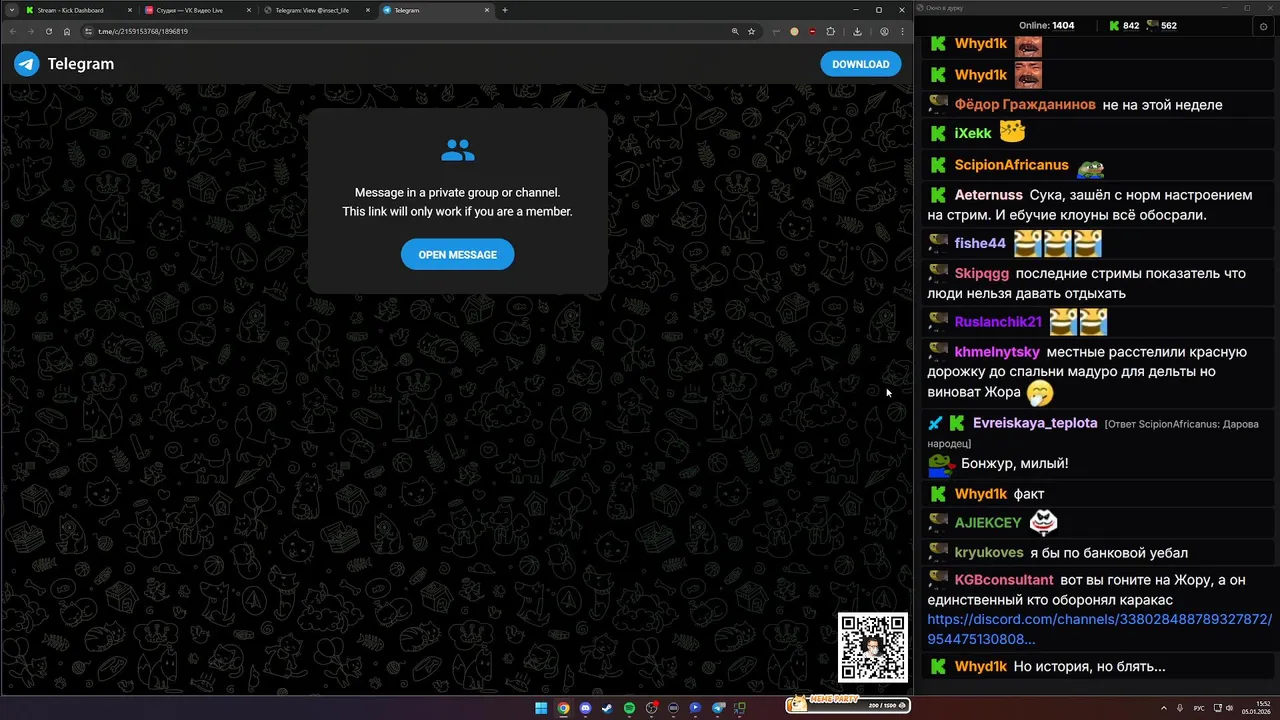Show hidden system tray icons
The image size is (1280, 720).
click(1163, 708)
